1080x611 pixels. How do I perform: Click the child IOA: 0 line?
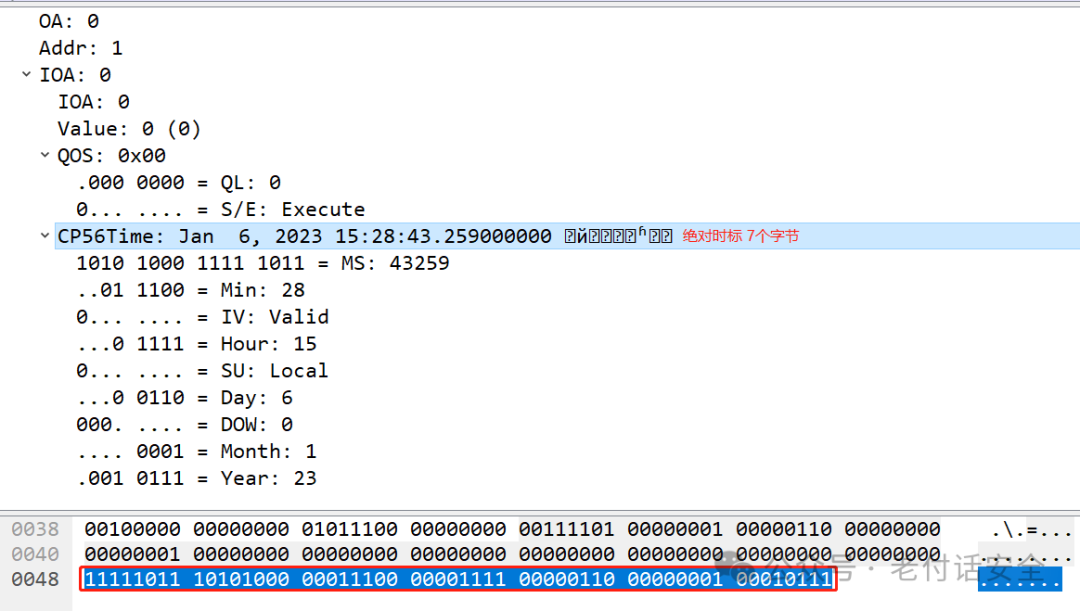tap(94, 102)
